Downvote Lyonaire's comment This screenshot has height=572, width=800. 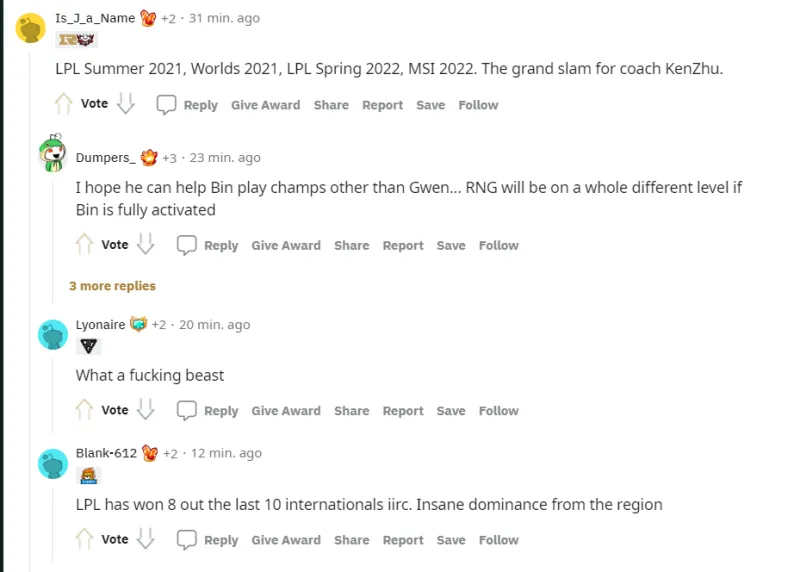coord(146,410)
